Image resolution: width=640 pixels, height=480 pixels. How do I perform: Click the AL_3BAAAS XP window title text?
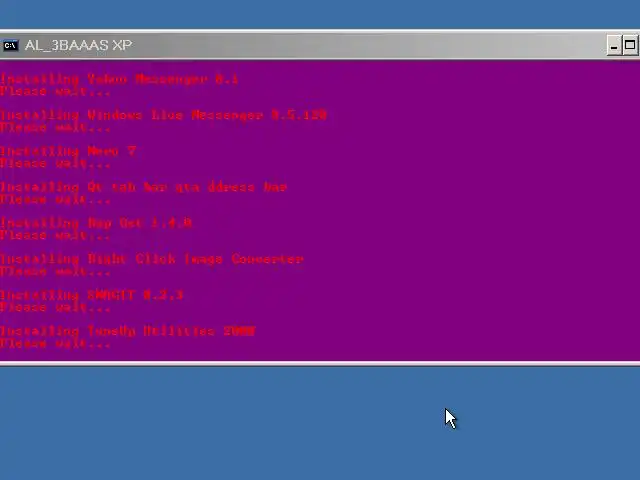(78, 45)
